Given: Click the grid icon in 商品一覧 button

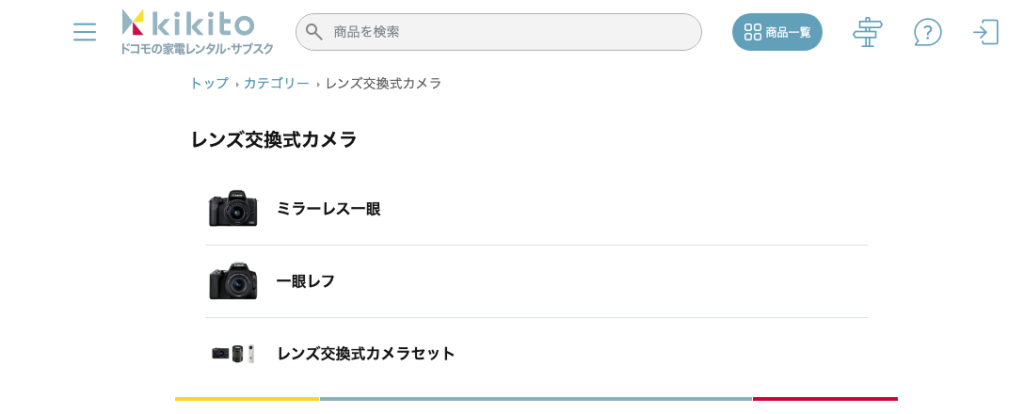Looking at the screenshot, I should pos(753,32).
